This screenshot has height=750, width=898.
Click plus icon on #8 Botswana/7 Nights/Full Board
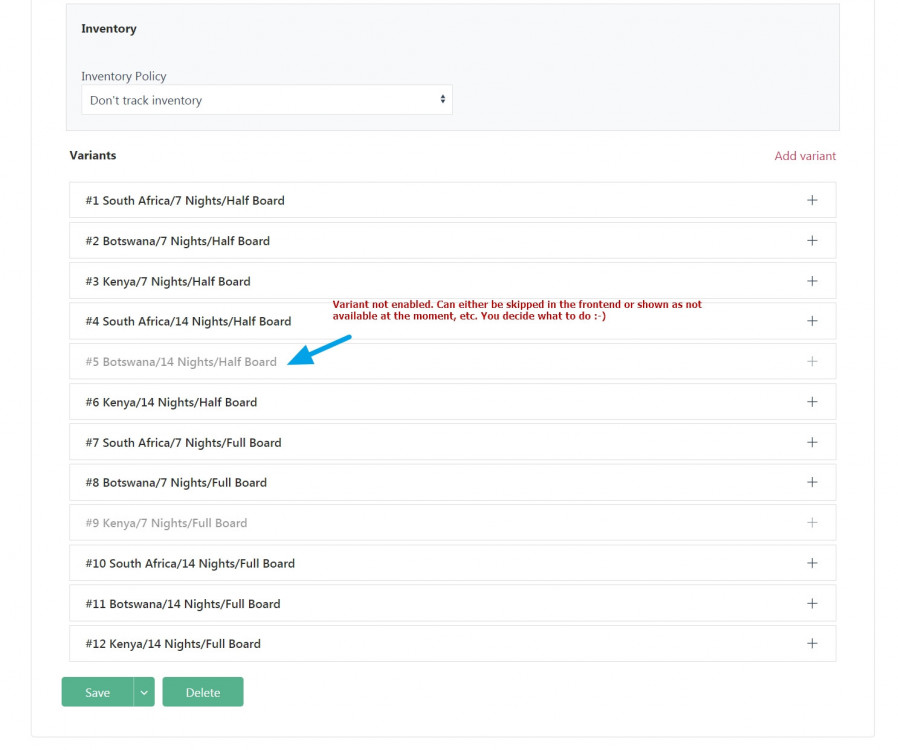point(812,482)
